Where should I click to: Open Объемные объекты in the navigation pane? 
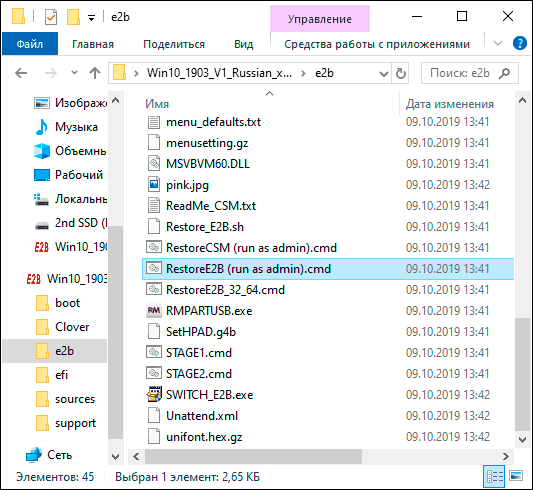(x=71, y=151)
